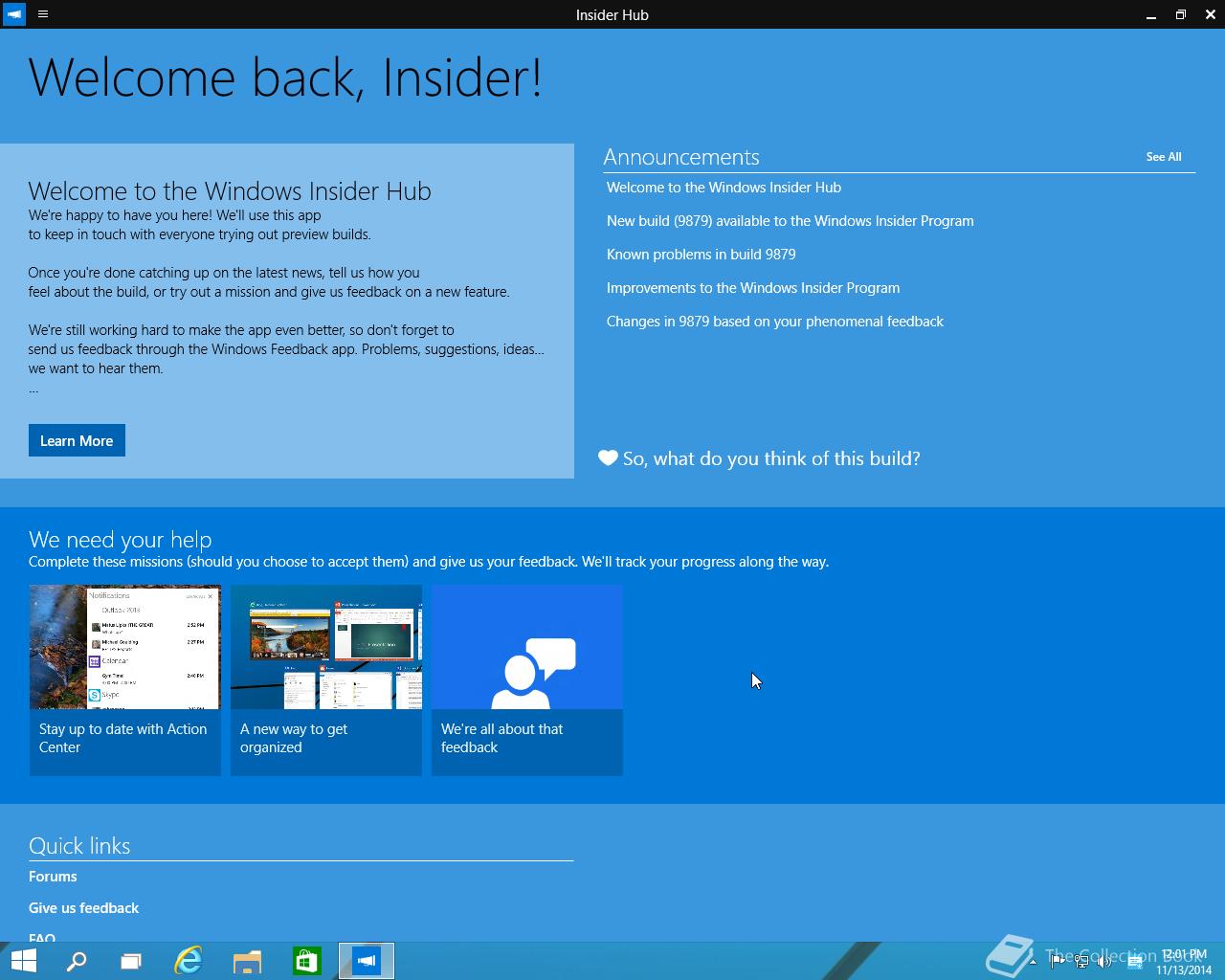1225x980 pixels.
Task: Open the Windows Start button
Action: [23, 961]
